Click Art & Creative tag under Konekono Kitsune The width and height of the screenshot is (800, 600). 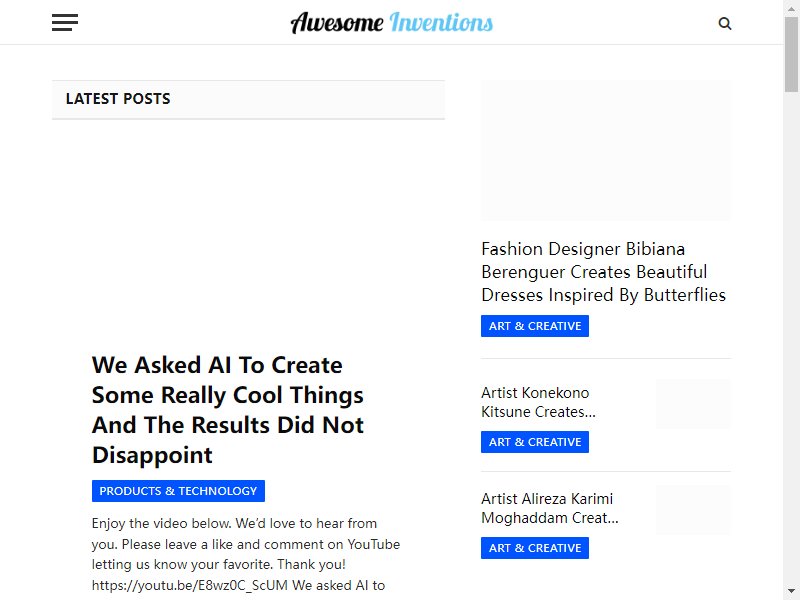(535, 442)
